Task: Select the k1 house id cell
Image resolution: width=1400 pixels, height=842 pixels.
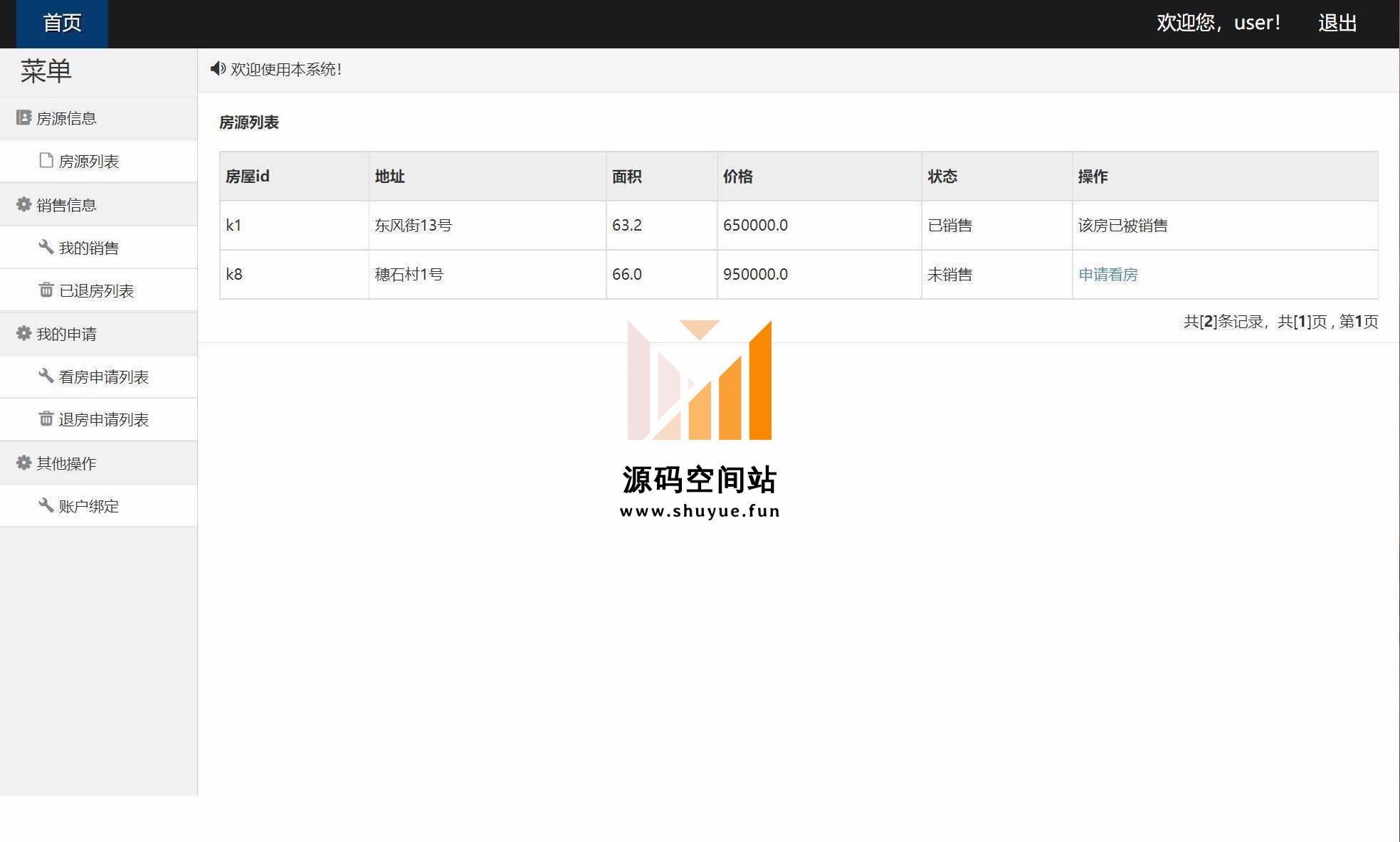Action: point(294,225)
